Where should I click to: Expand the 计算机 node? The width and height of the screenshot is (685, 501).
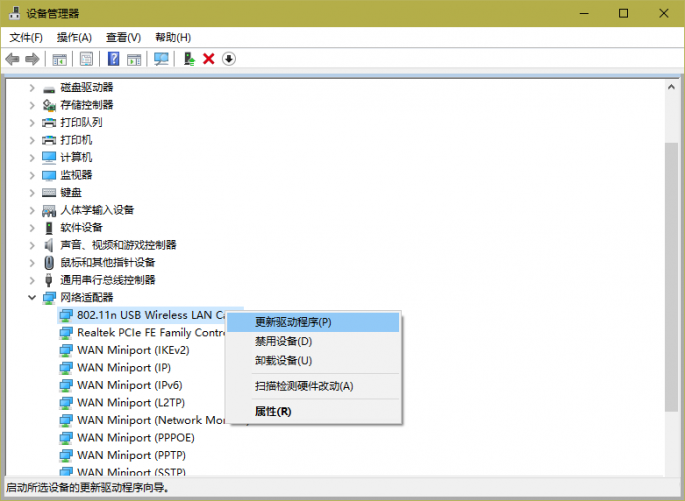click(x=32, y=158)
